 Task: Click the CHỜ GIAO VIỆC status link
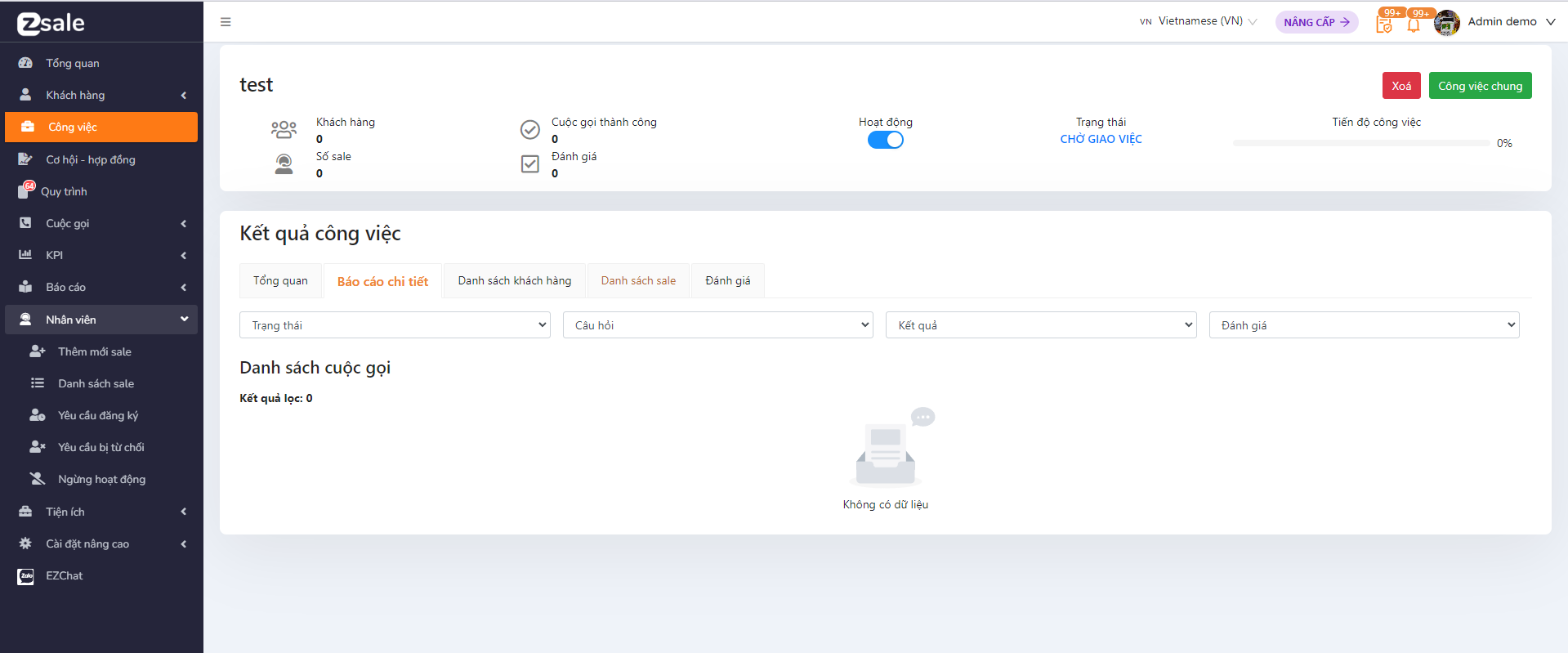pyautogui.click(x=1101, y=139)
